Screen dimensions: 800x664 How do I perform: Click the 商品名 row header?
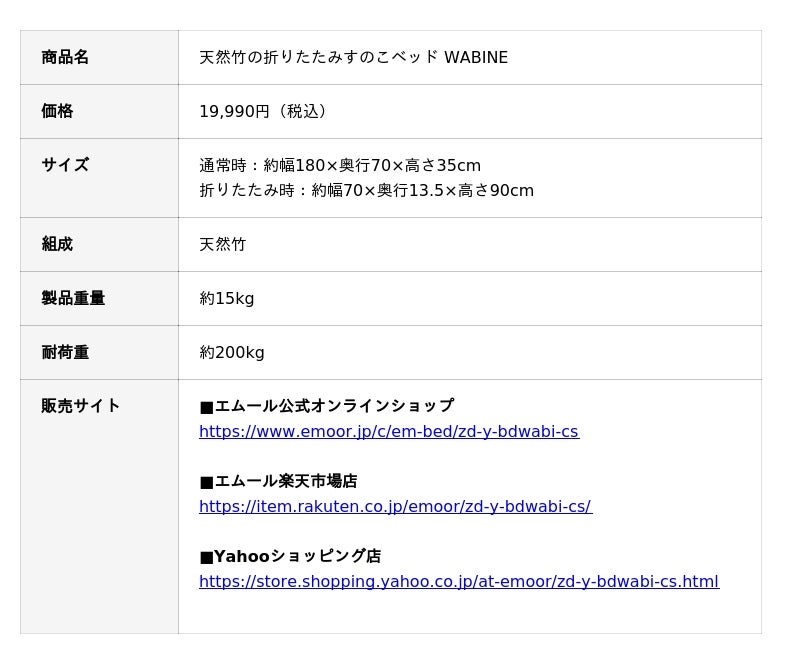tap(65, 58)
